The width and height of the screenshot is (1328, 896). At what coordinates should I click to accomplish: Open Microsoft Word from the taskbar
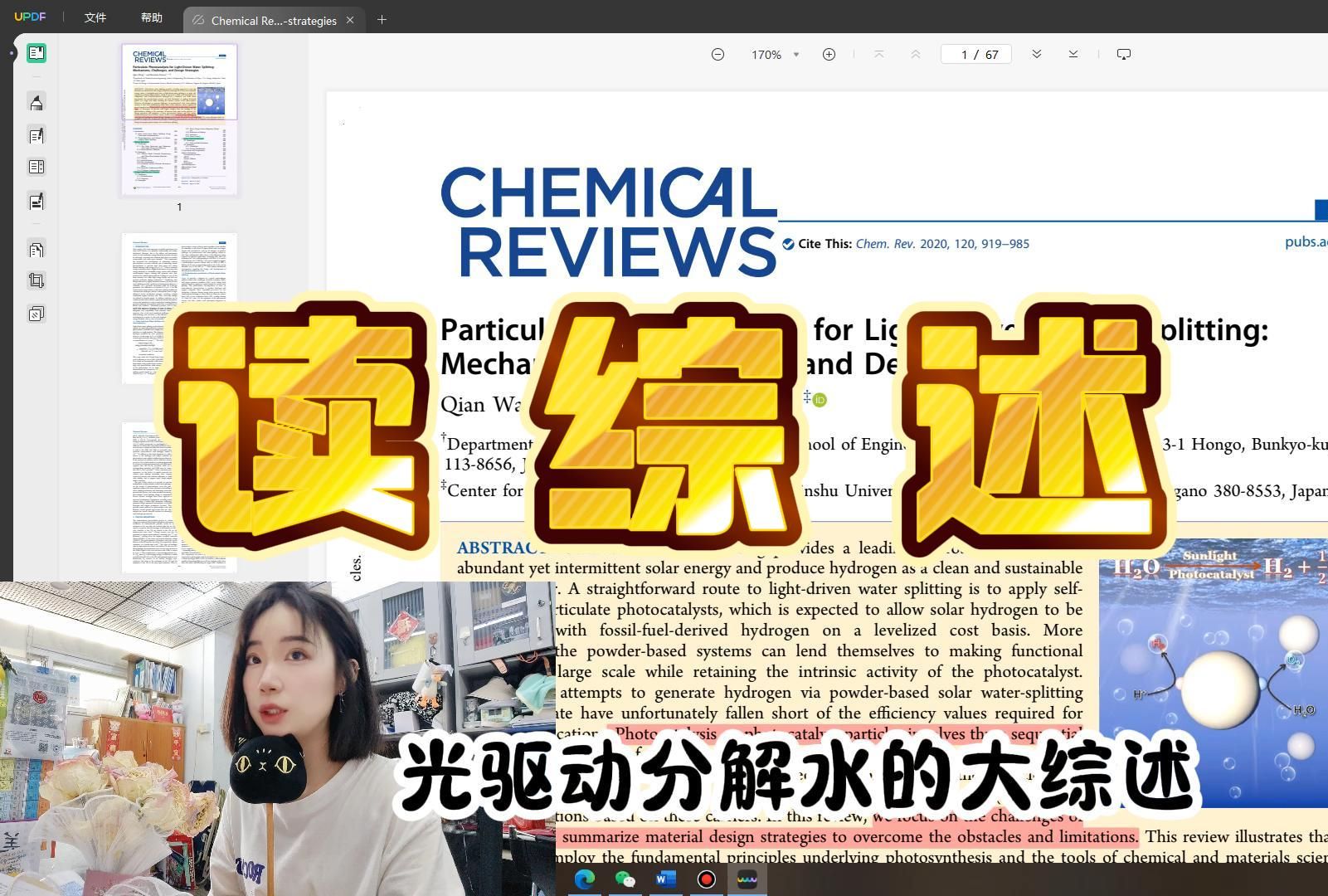[666, 879]
